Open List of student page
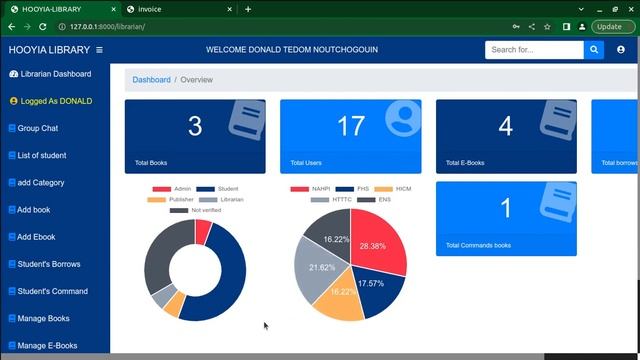The height and width of the screenshot is (360, 640). point(42,156)
